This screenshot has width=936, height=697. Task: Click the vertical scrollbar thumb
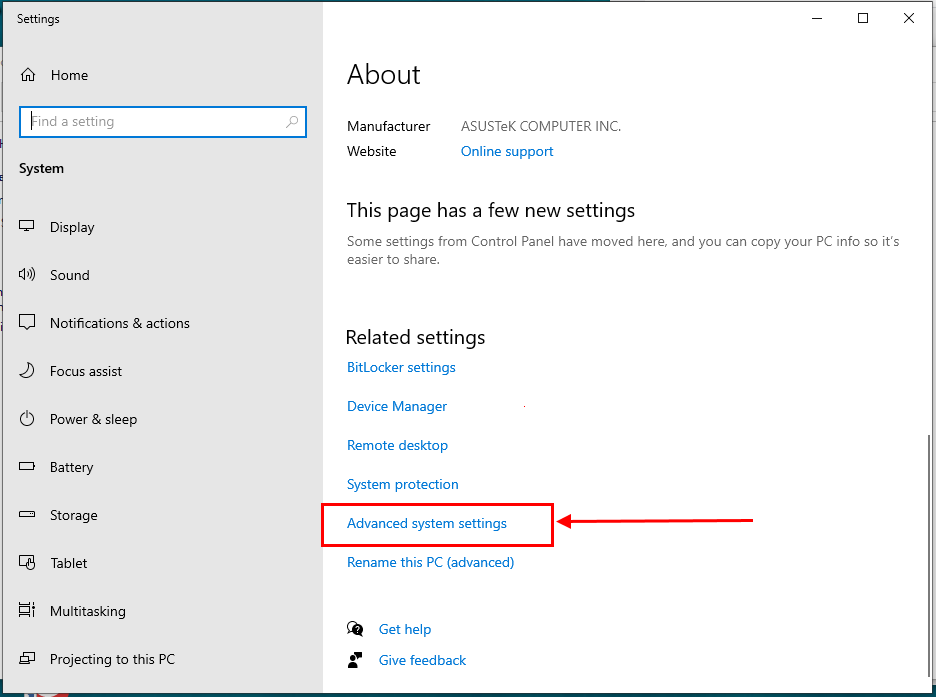[x=929, y=555]
